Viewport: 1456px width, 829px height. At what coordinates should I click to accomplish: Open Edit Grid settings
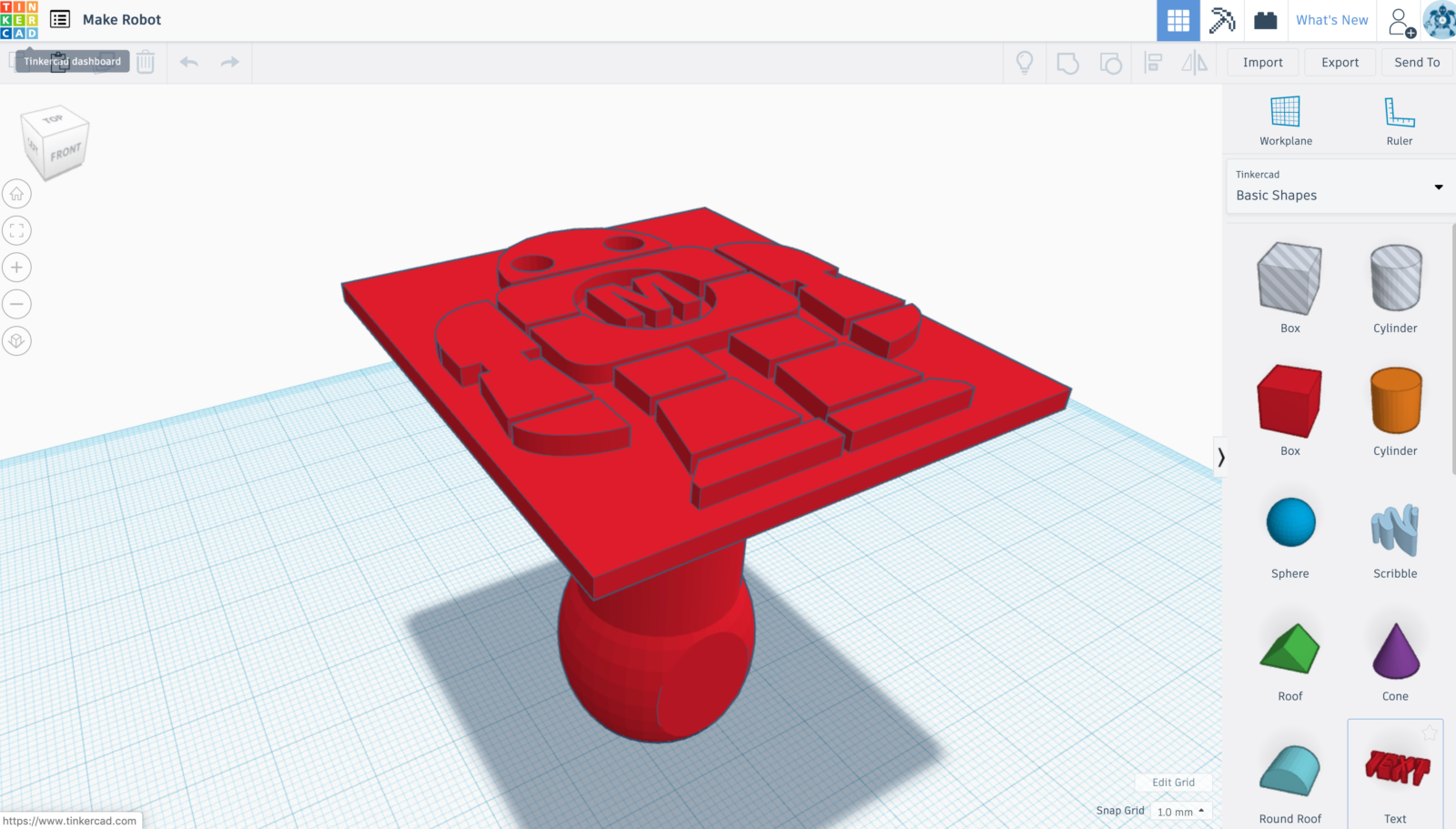point(1173,783)
